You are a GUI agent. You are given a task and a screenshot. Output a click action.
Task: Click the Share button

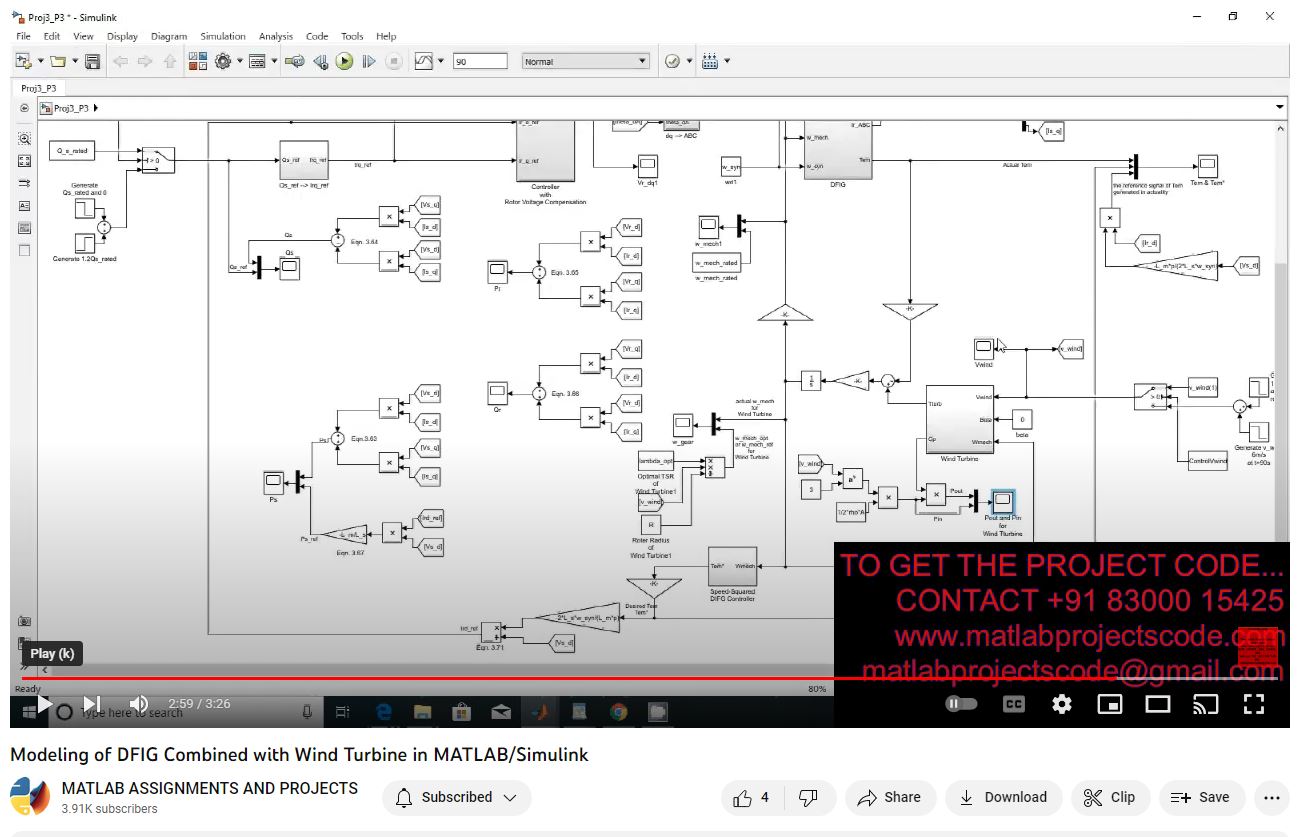click(889, 797)
